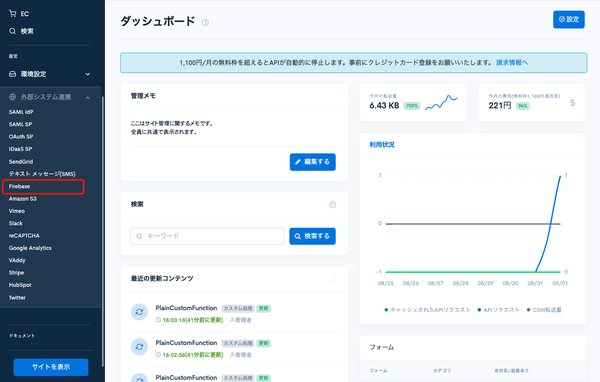Open SendGrid integration settings

[x=21, y=162]
